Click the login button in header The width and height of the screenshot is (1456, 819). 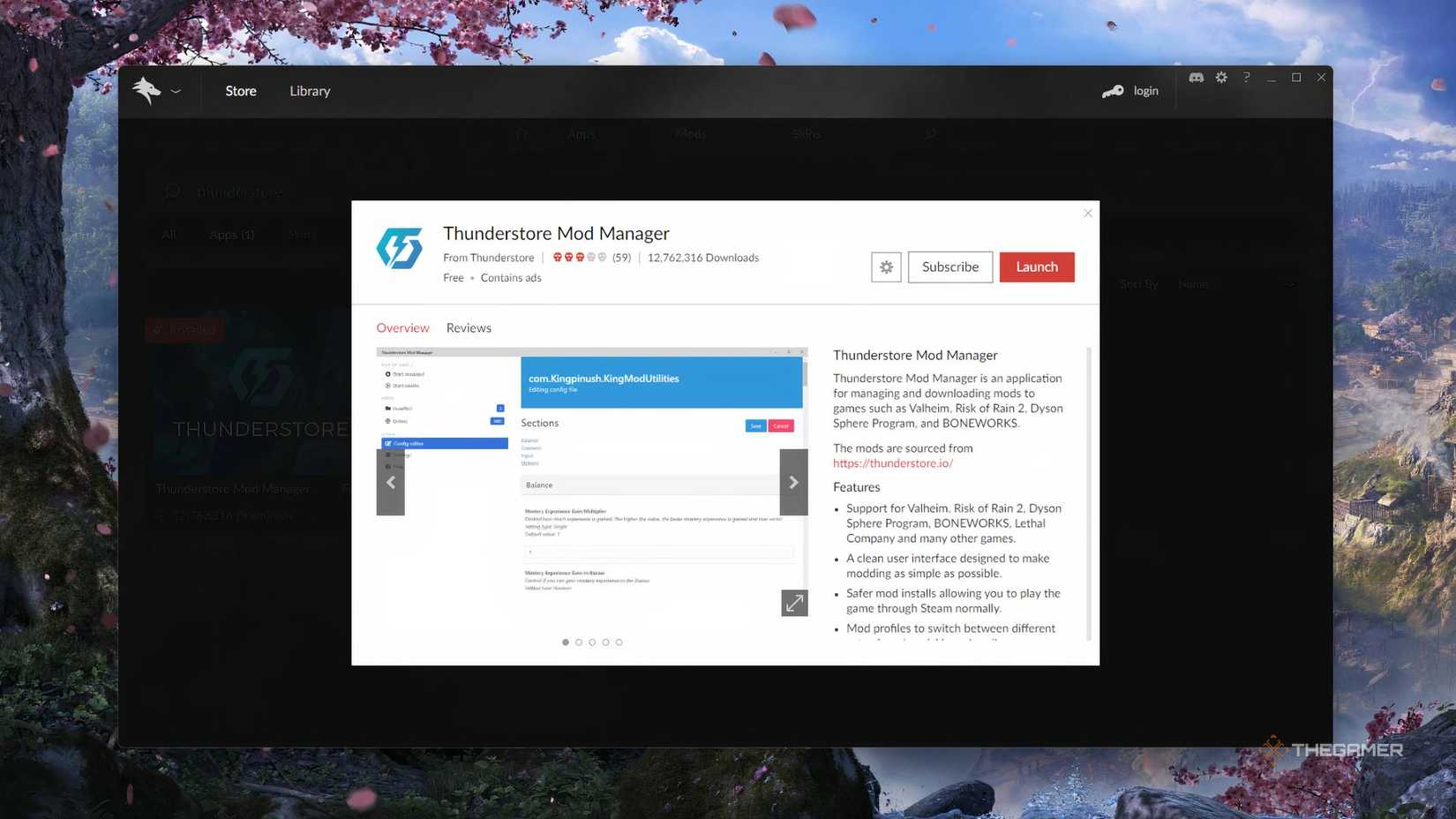coord(1131,91)
